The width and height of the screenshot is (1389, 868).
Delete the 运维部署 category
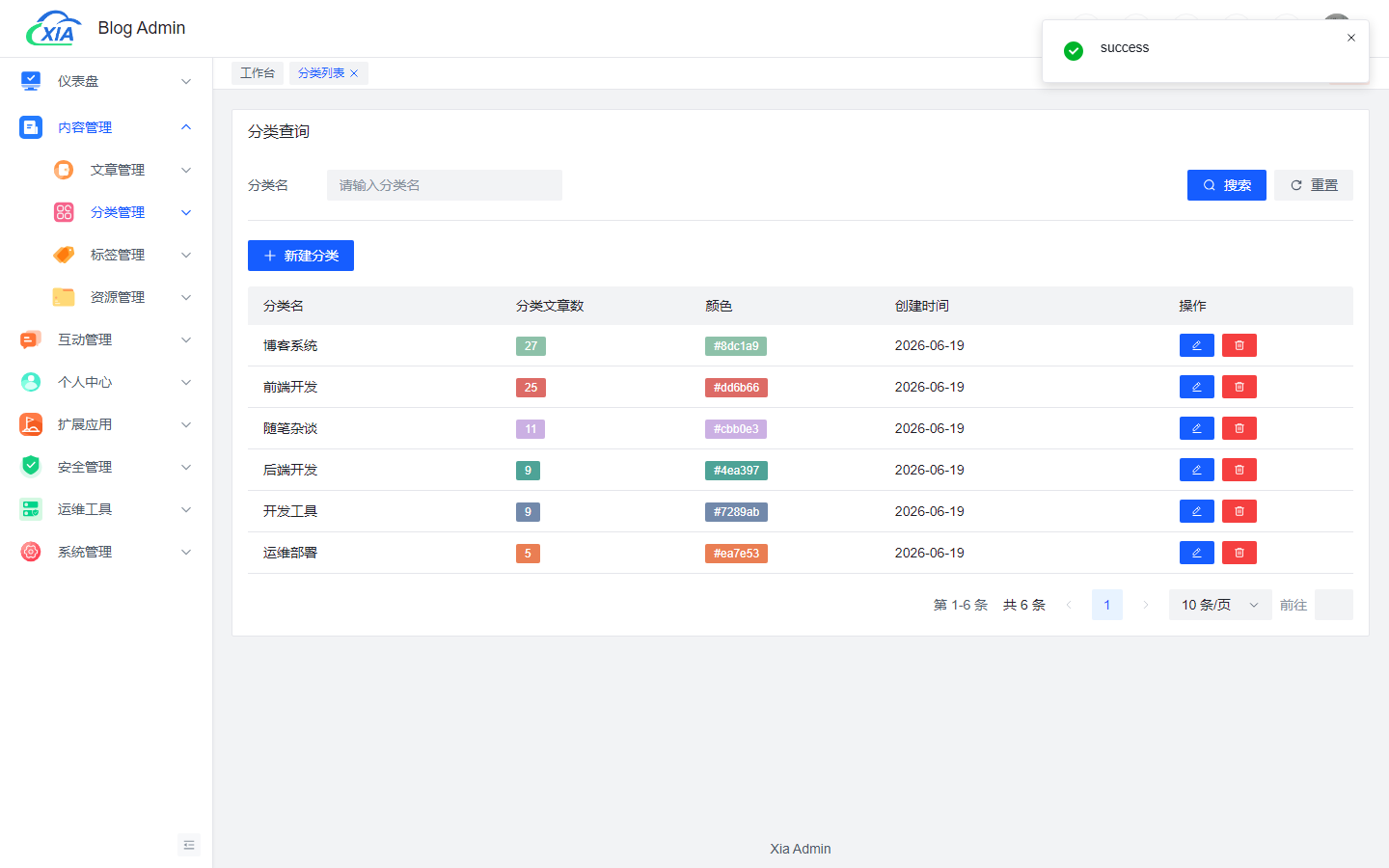pyautogui.click(x=1239, y=553)
